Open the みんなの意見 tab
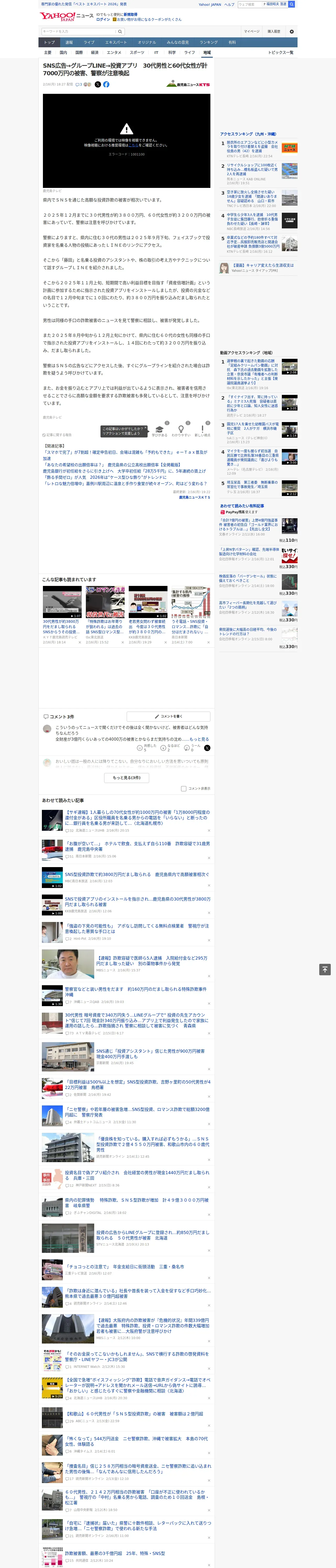Viewport: 336px width, 1568px height. pos(177,42)
